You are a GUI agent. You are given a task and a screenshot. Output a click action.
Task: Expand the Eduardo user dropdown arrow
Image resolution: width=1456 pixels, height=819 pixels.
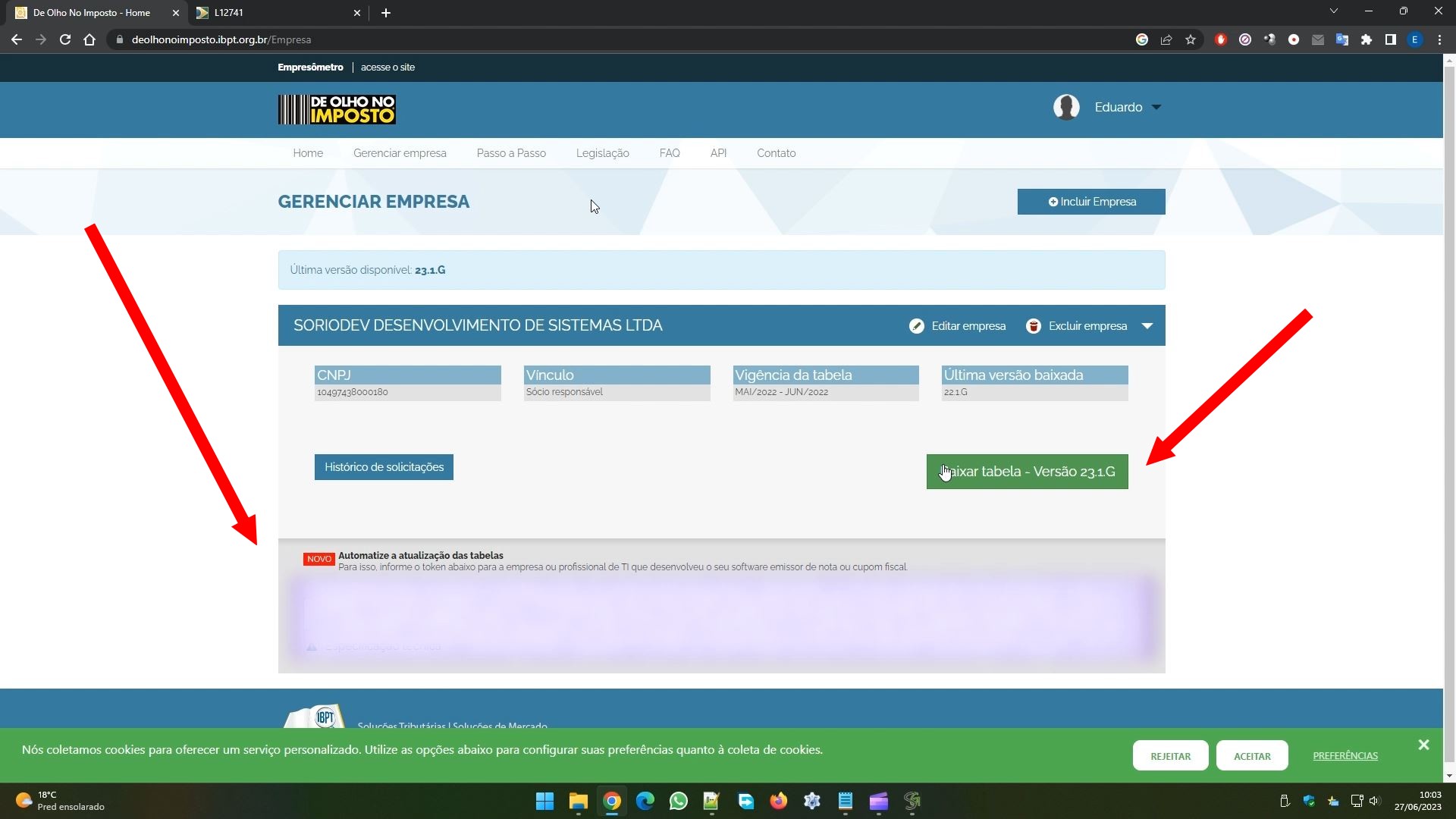(1156, 107)
